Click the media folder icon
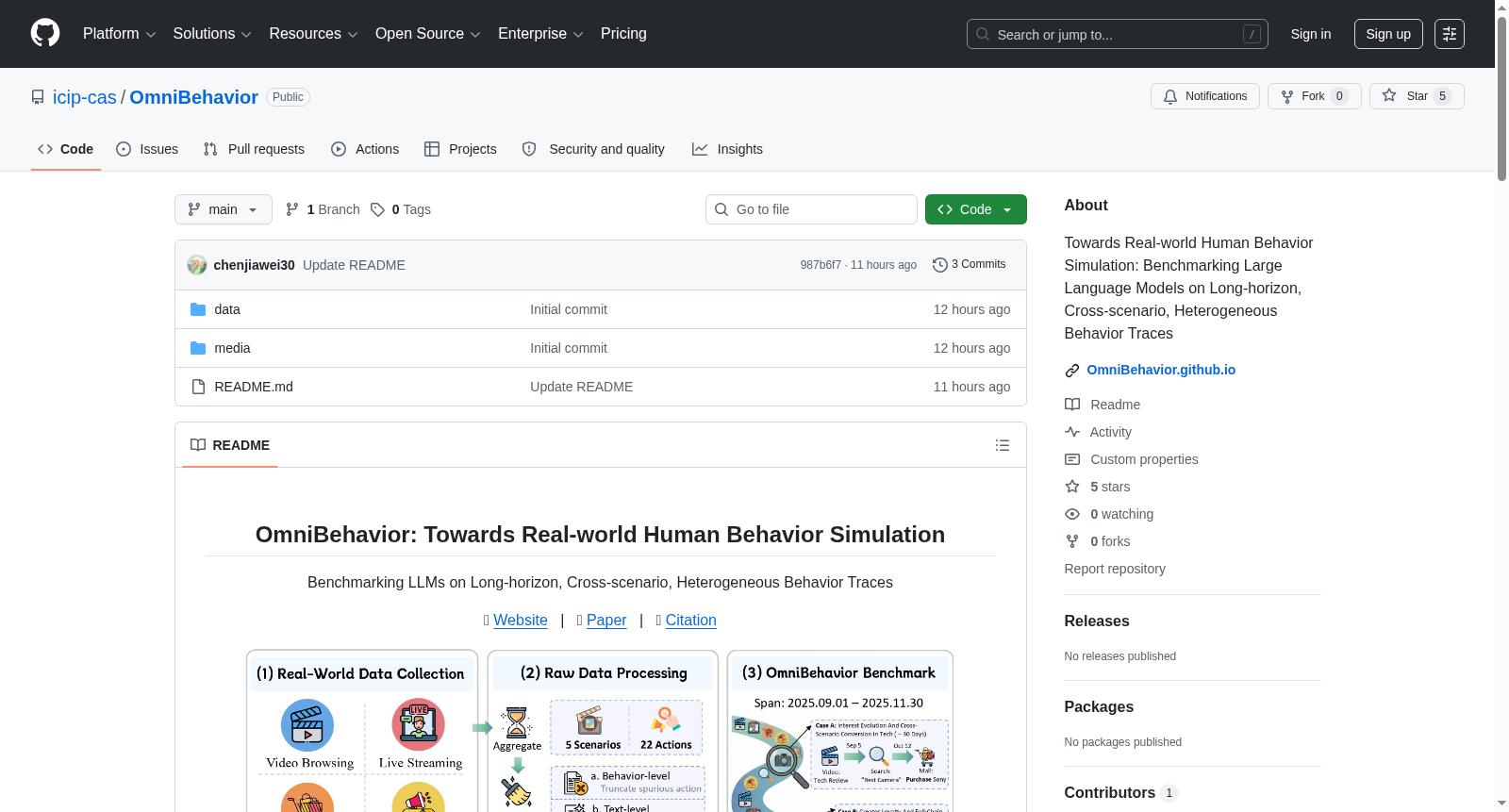The image size is (1509, 812). point(198,348)
